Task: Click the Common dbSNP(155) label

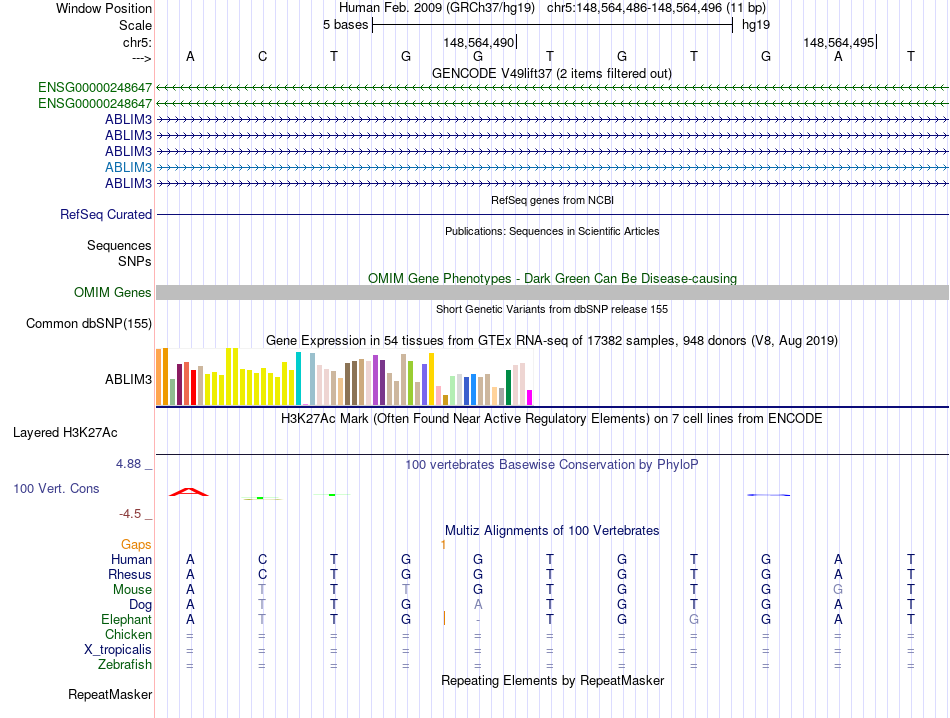Action: [x=88, y=324]
